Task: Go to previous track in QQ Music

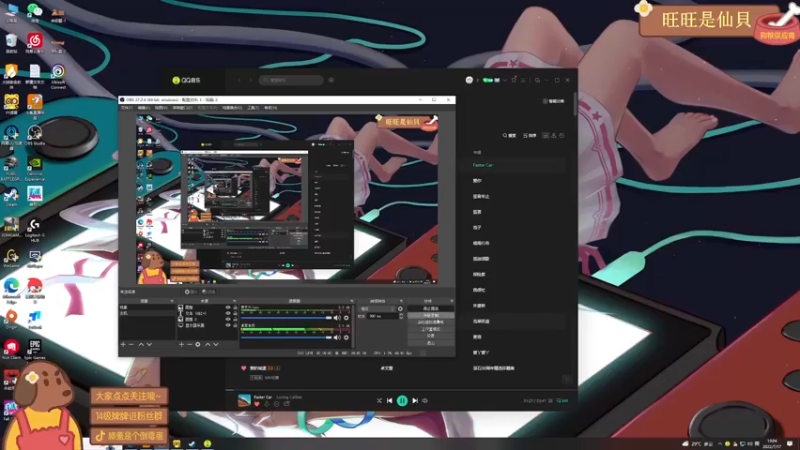Action: pos(389,401)
